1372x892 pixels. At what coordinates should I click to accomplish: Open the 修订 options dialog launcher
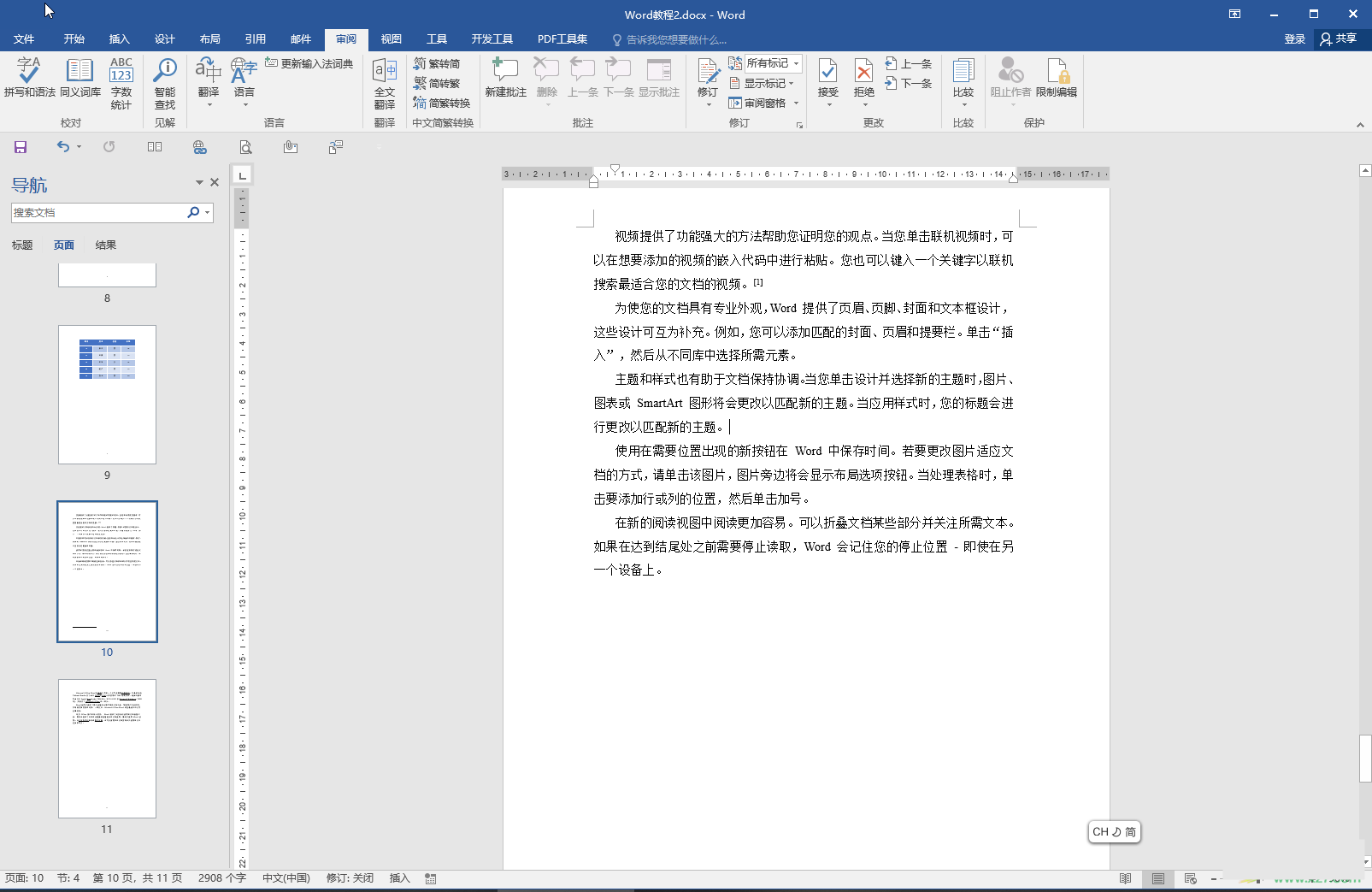coord(800,125)
